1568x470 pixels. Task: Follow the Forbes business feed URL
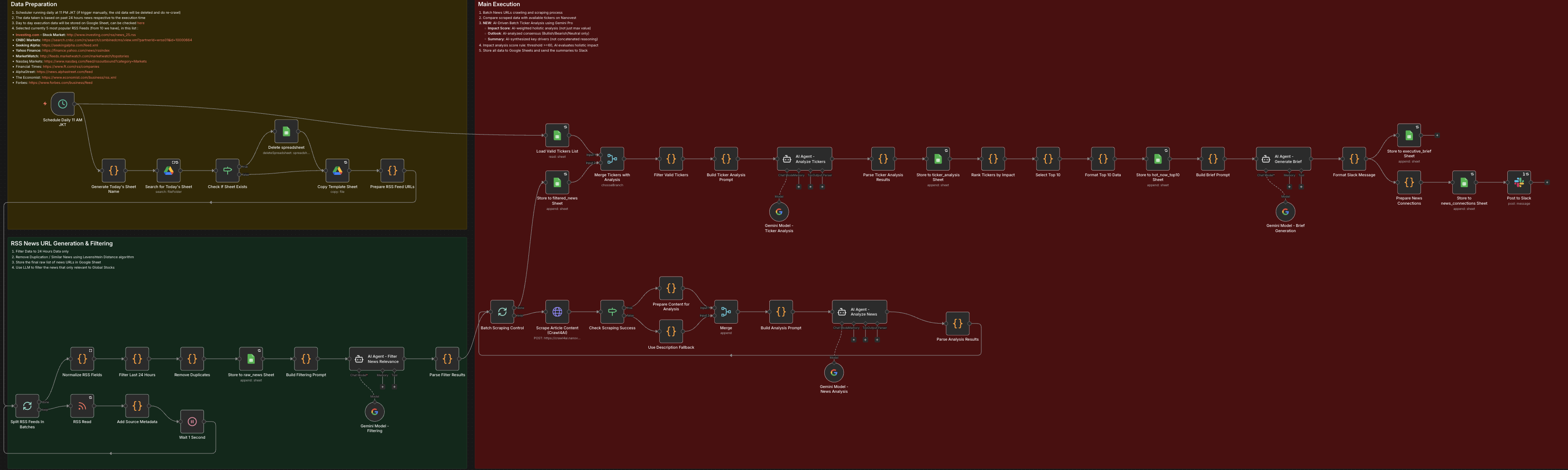click(60, 83)
